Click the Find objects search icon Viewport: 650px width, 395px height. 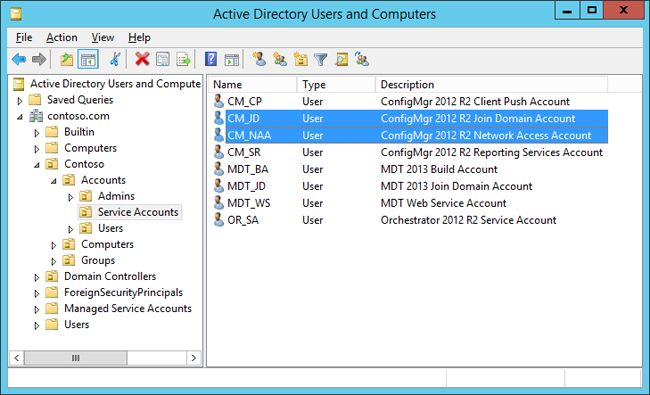coord(341,59)
